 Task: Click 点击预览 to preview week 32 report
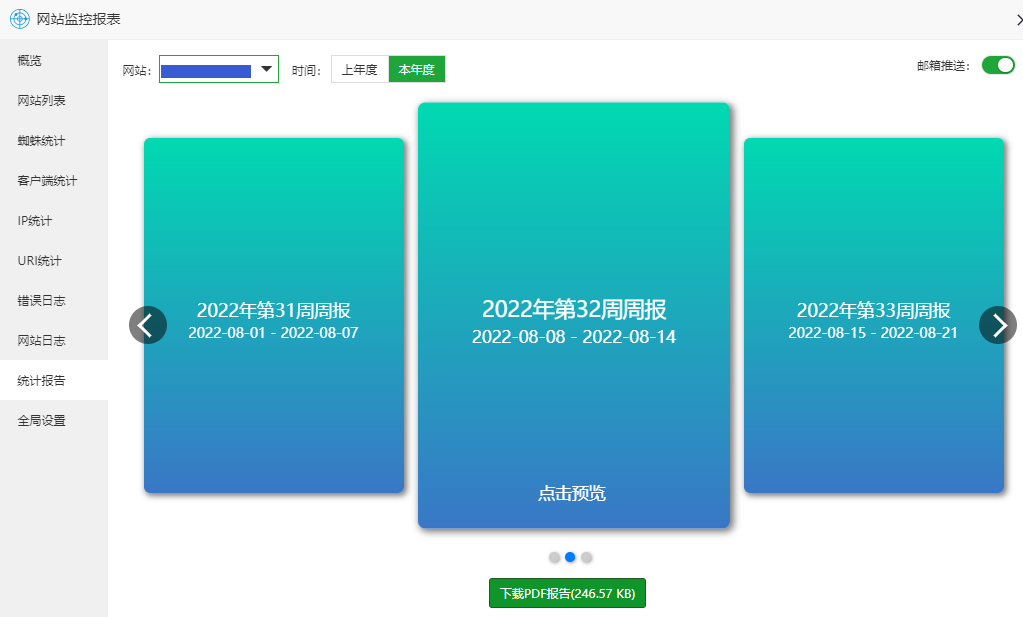[x=572, y=493]
